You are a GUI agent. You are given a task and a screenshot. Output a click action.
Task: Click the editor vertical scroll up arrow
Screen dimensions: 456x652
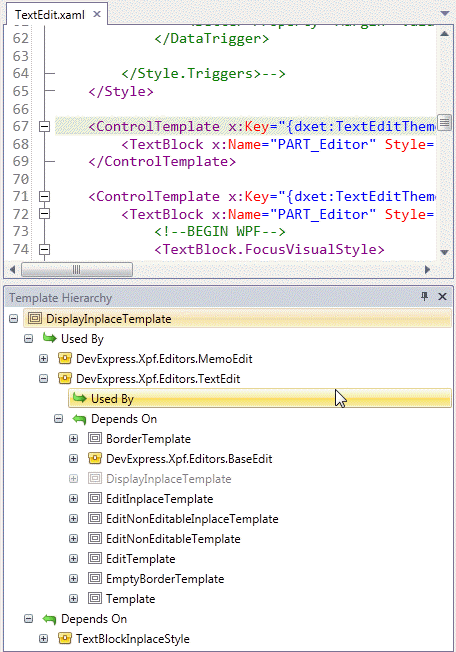tap(444, 34)
